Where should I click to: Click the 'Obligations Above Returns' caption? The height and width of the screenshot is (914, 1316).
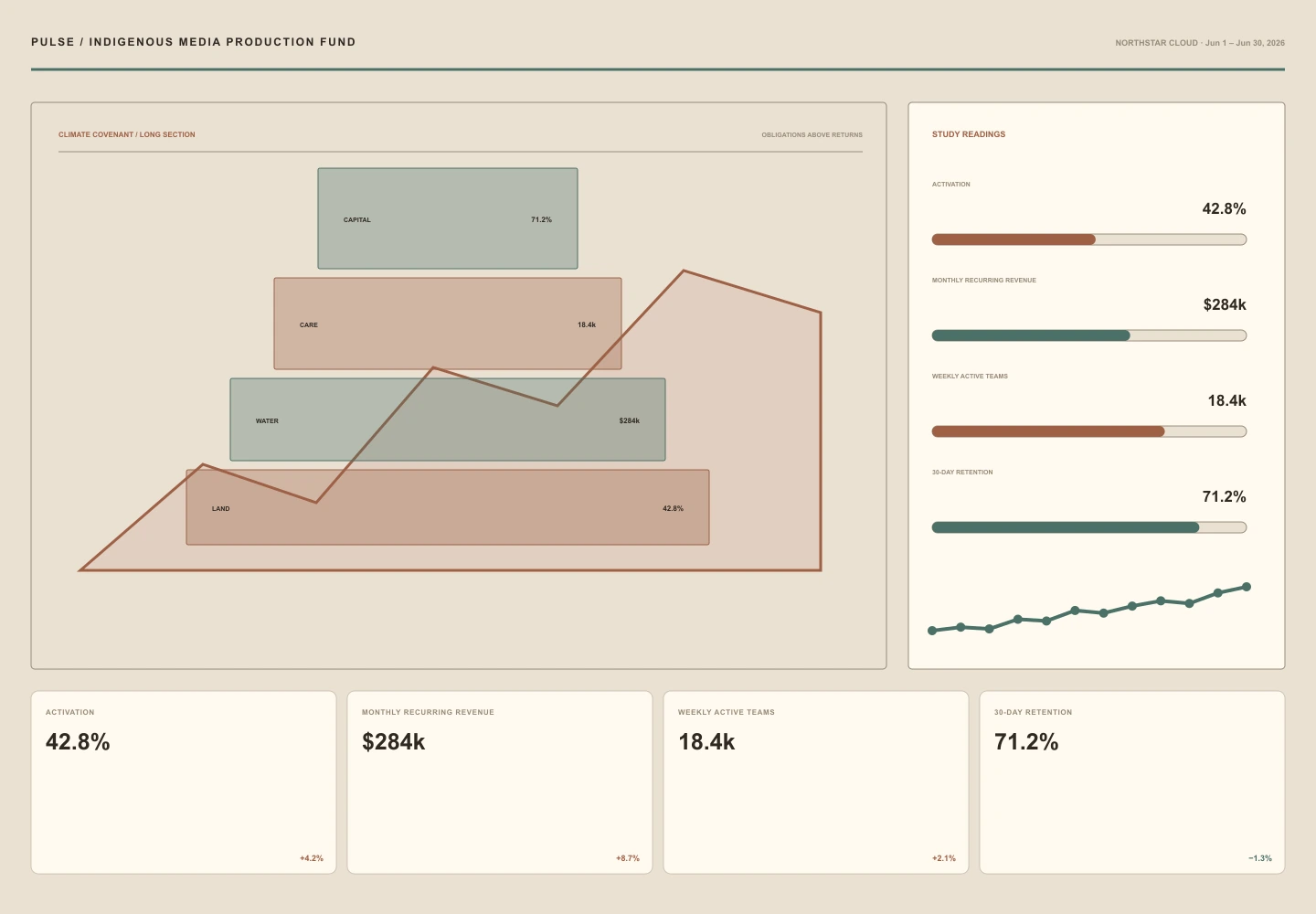pyautogui.click(x=812, y=135)
